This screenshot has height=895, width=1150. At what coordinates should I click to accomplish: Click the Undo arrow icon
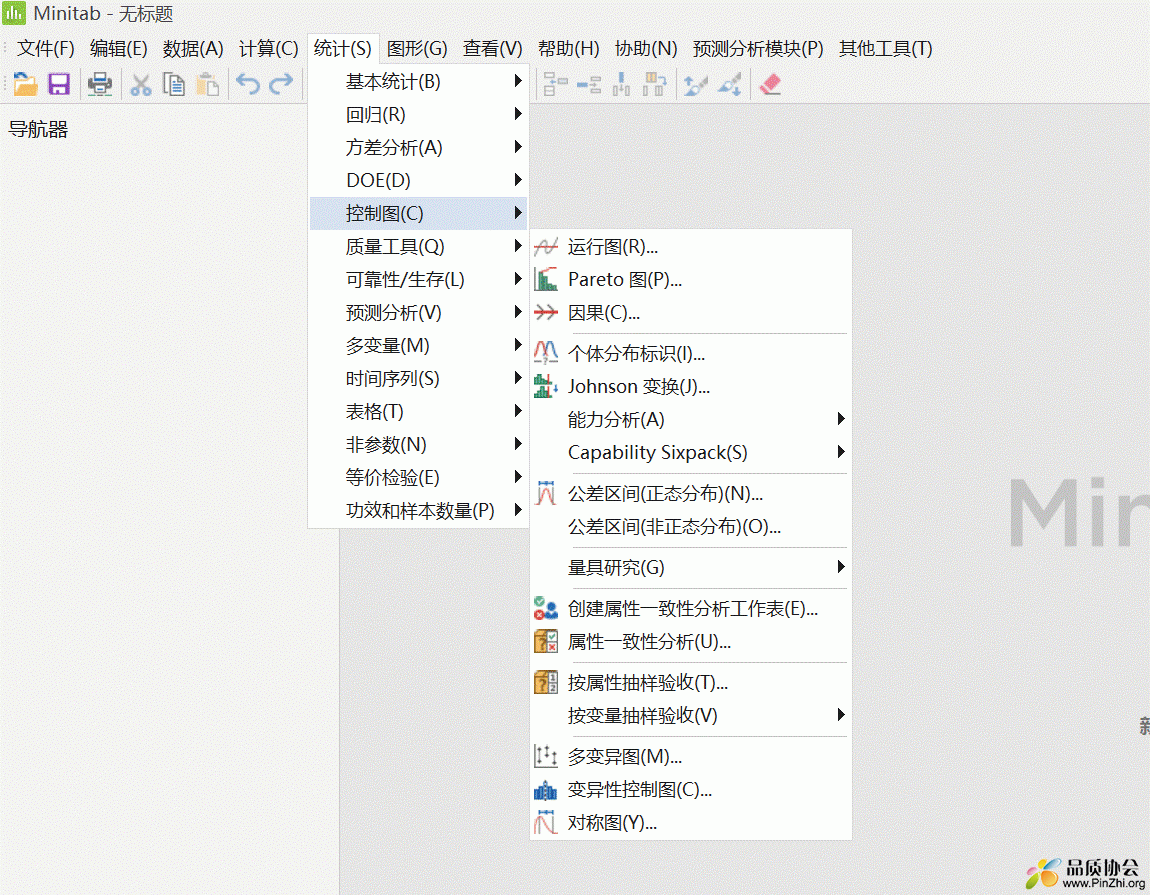point(248,84)
